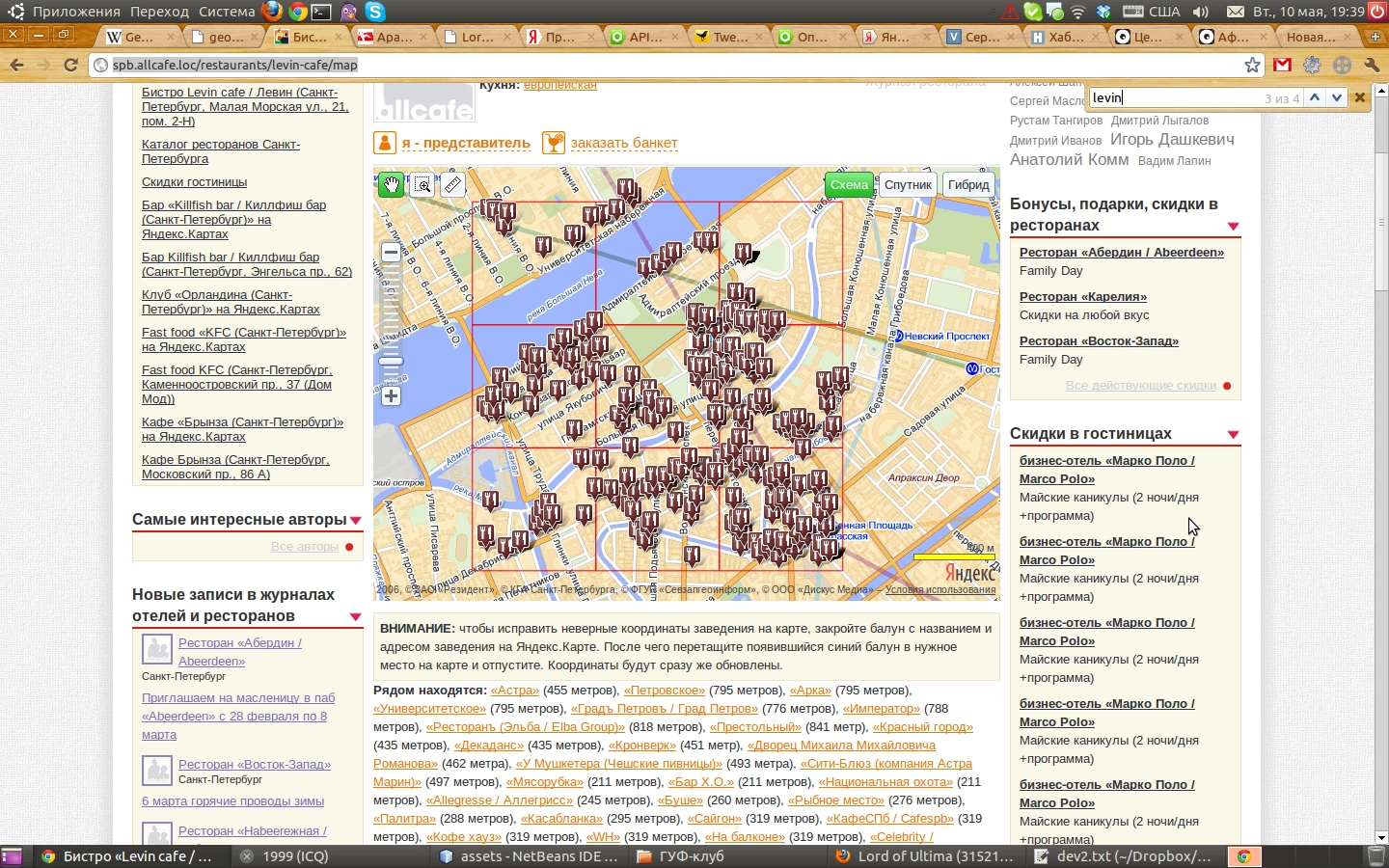Open Skype from the top panel

[x=375, y=12]
